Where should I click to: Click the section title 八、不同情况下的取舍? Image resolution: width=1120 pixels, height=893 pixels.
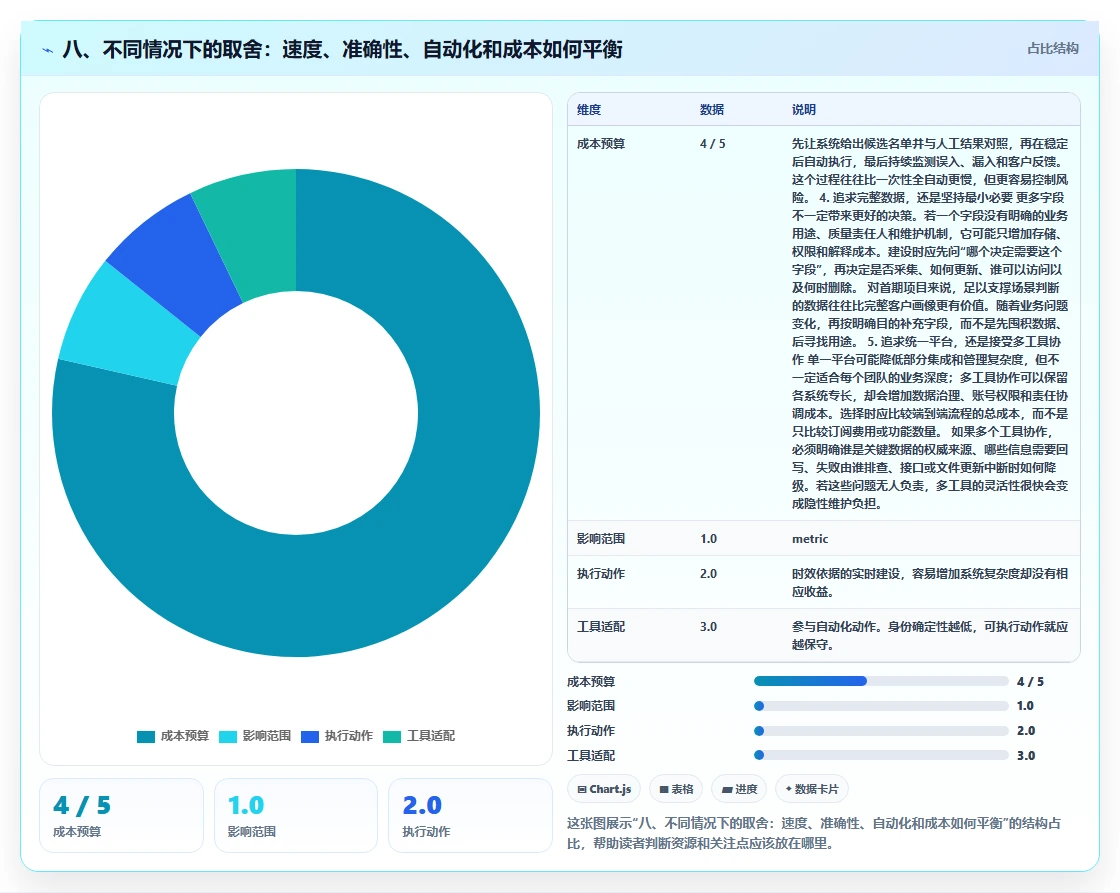342,49
